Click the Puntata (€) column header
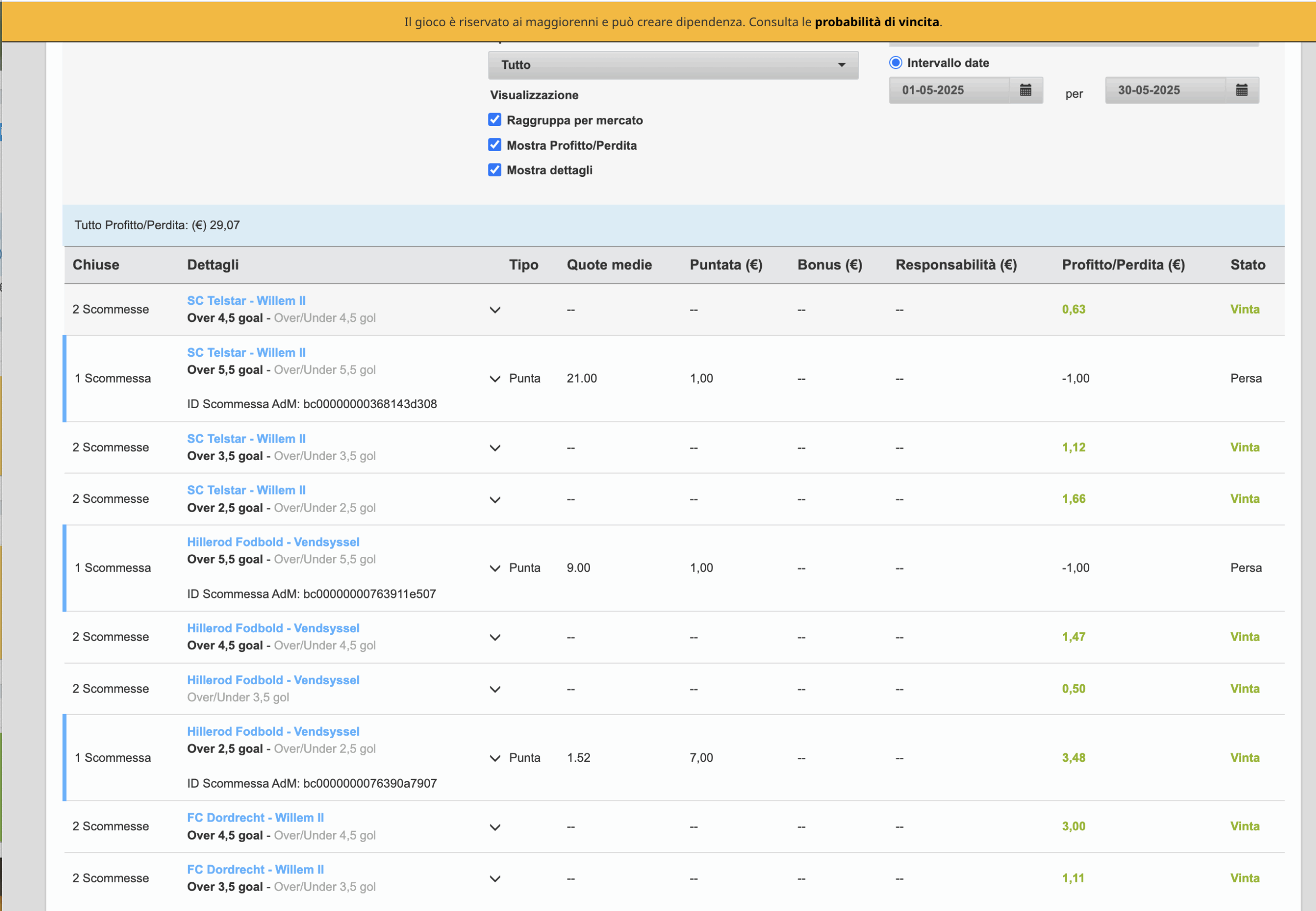Image resolution: width=1316 pixels, height=911 pixels. click(726, 265)
